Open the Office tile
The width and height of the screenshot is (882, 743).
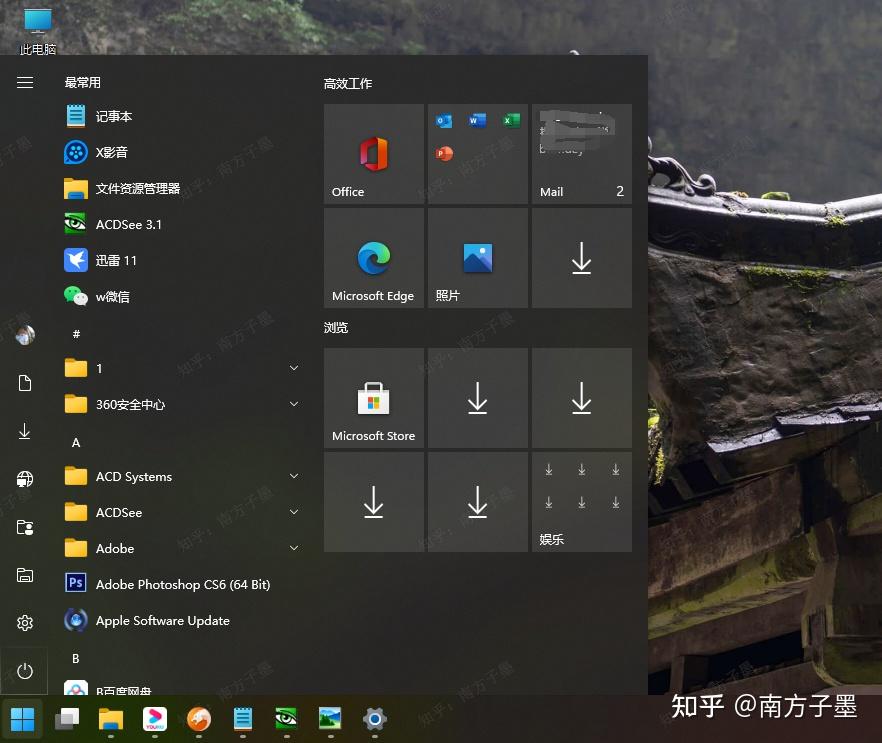coord(374,154)
